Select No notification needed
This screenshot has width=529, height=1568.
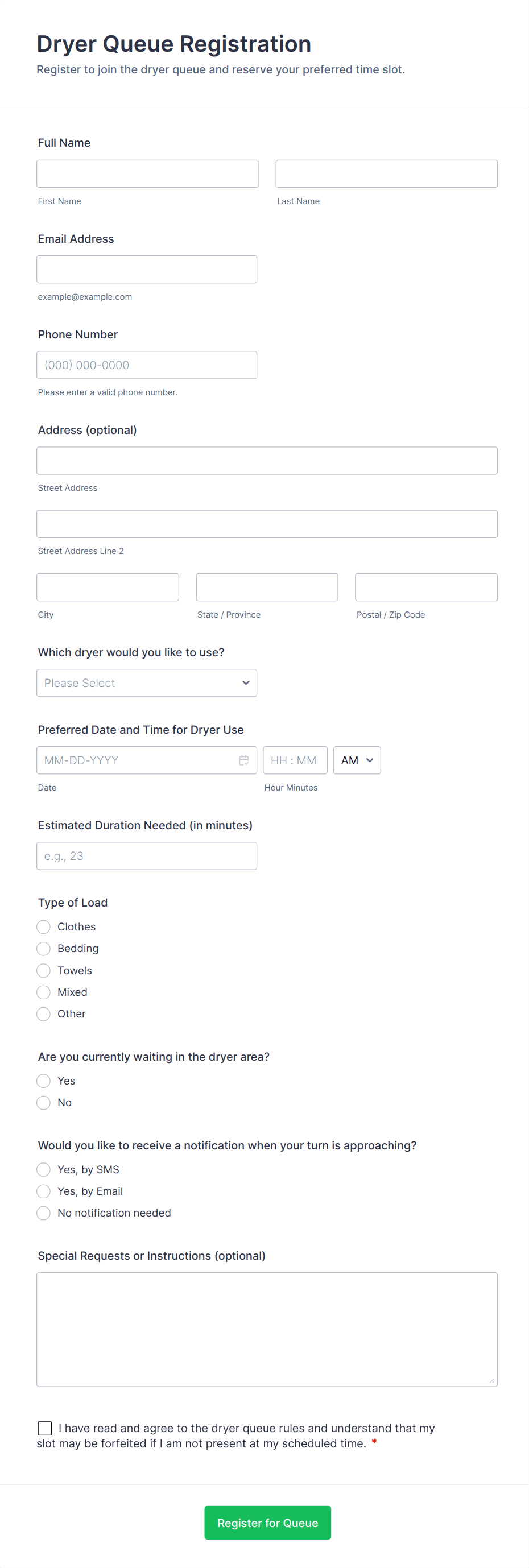(x=44, y=1213)
